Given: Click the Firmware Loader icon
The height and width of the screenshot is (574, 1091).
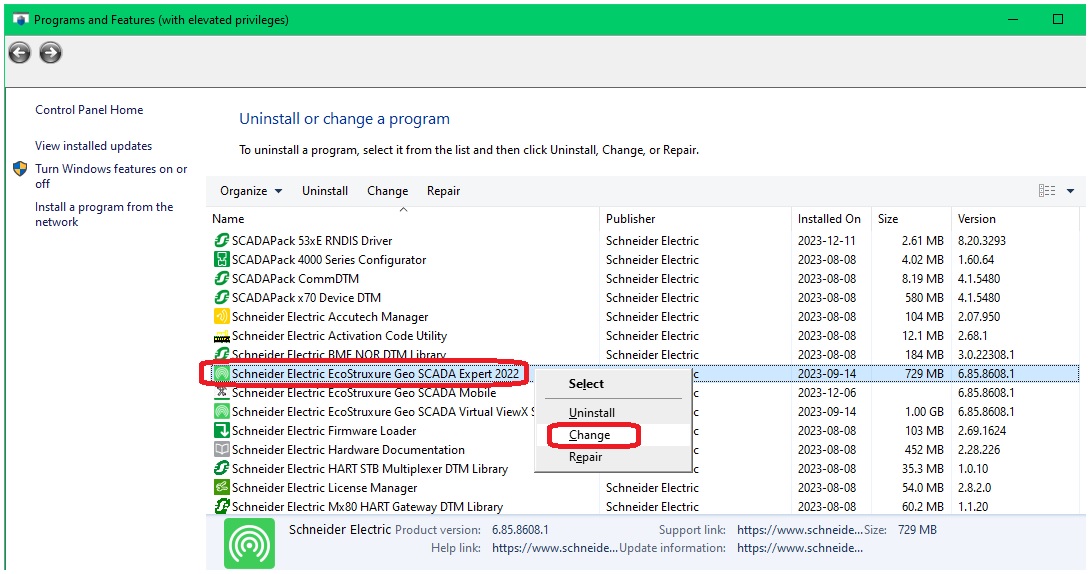Looking at the screenshot, I should [221, 431].
